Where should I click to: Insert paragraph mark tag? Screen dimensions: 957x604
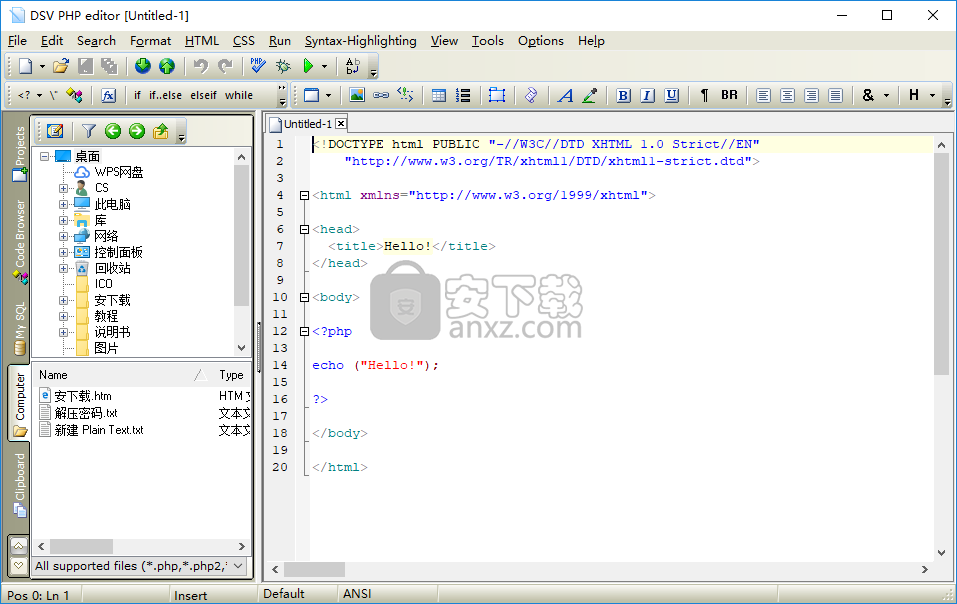coord(704,95)
